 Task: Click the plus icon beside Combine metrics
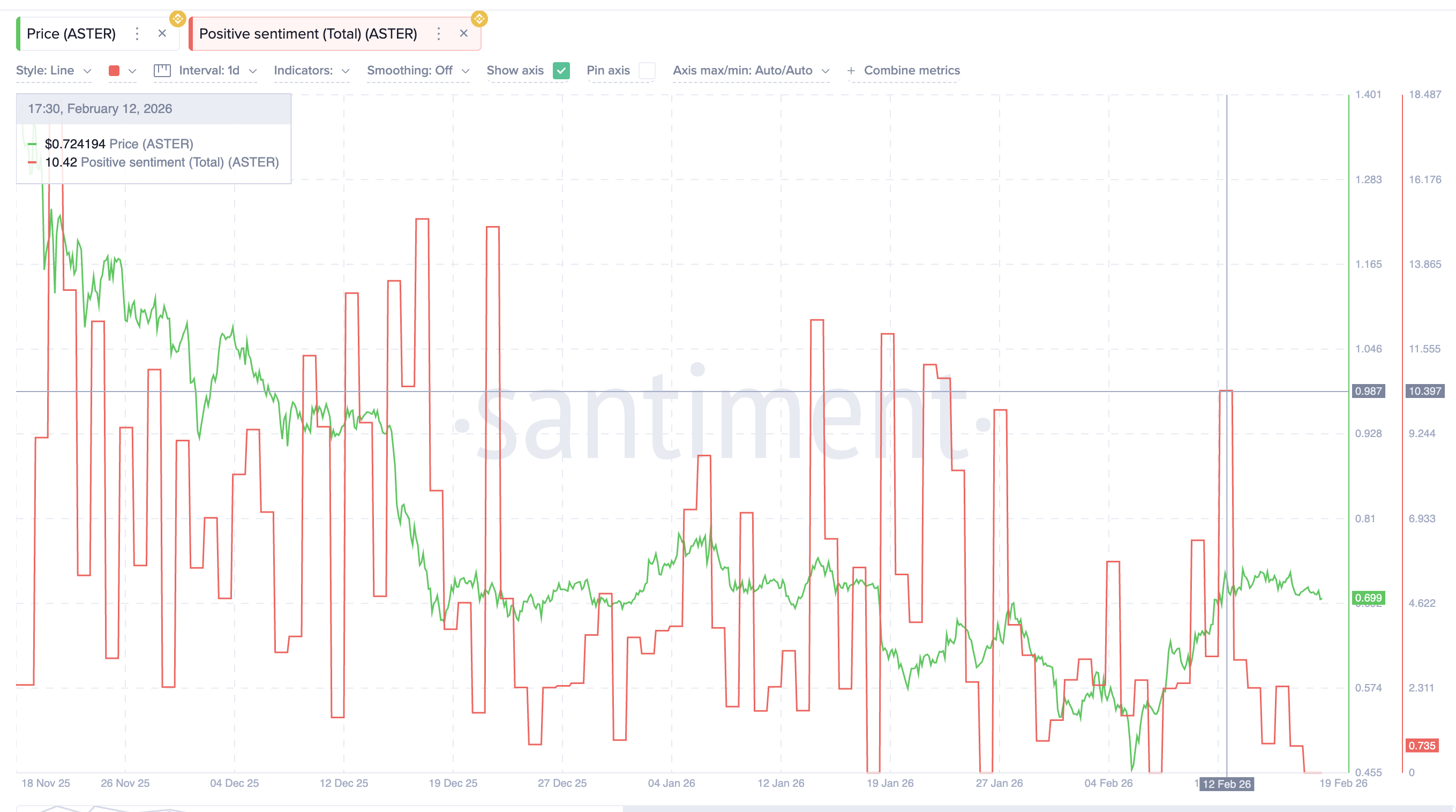(851, 71)
